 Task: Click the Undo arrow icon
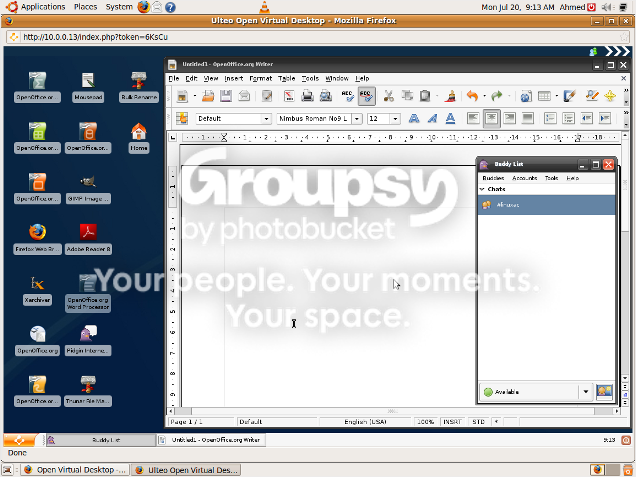pos(473,96)
